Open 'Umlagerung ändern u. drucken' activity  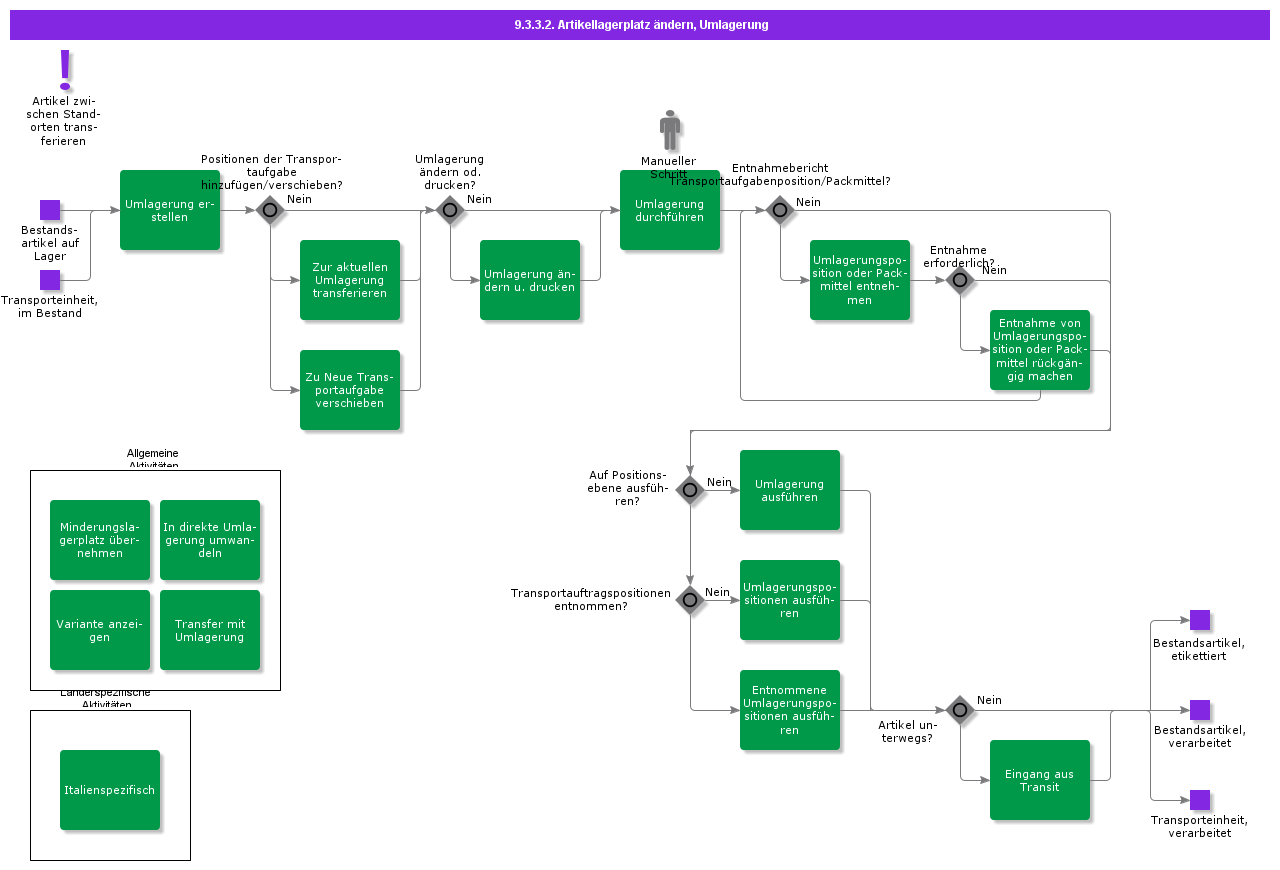tap(530, 280)
